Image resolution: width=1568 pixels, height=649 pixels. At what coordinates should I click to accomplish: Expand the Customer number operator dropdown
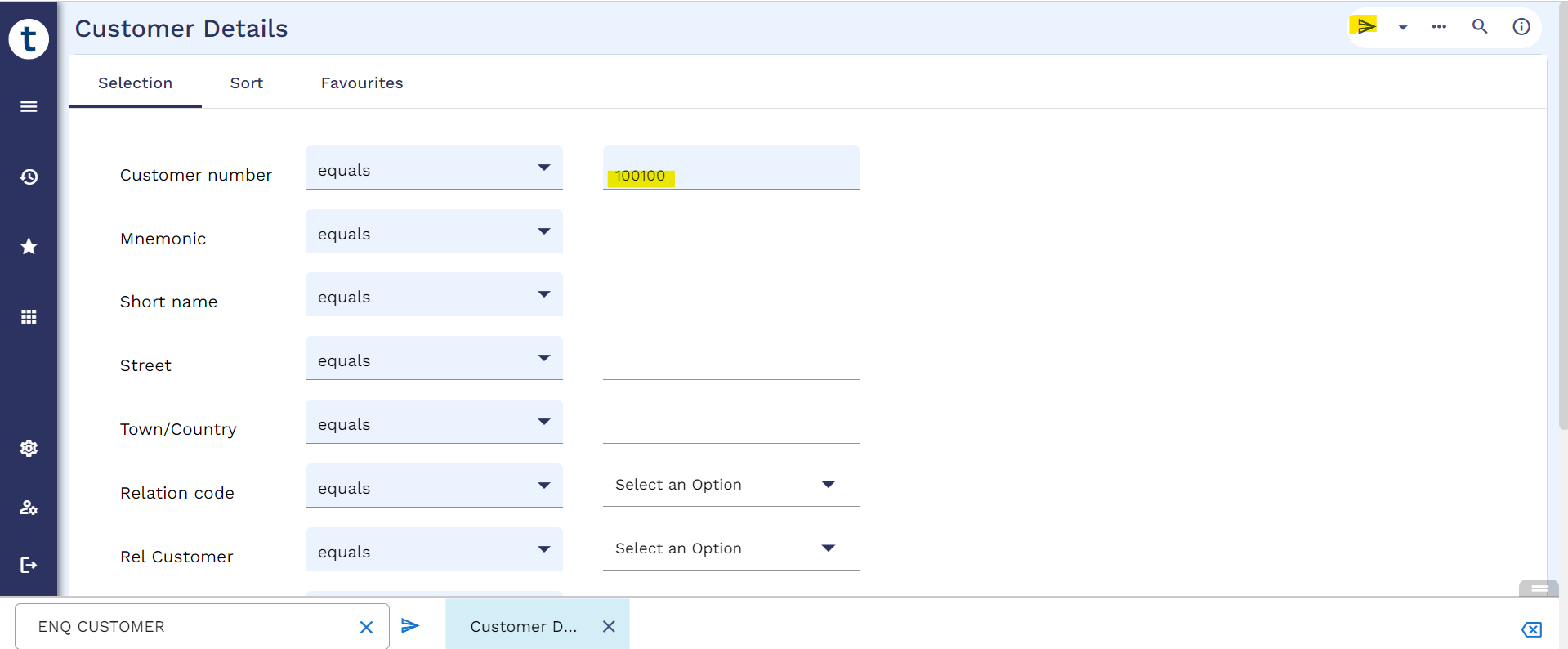tap(434, 168)
